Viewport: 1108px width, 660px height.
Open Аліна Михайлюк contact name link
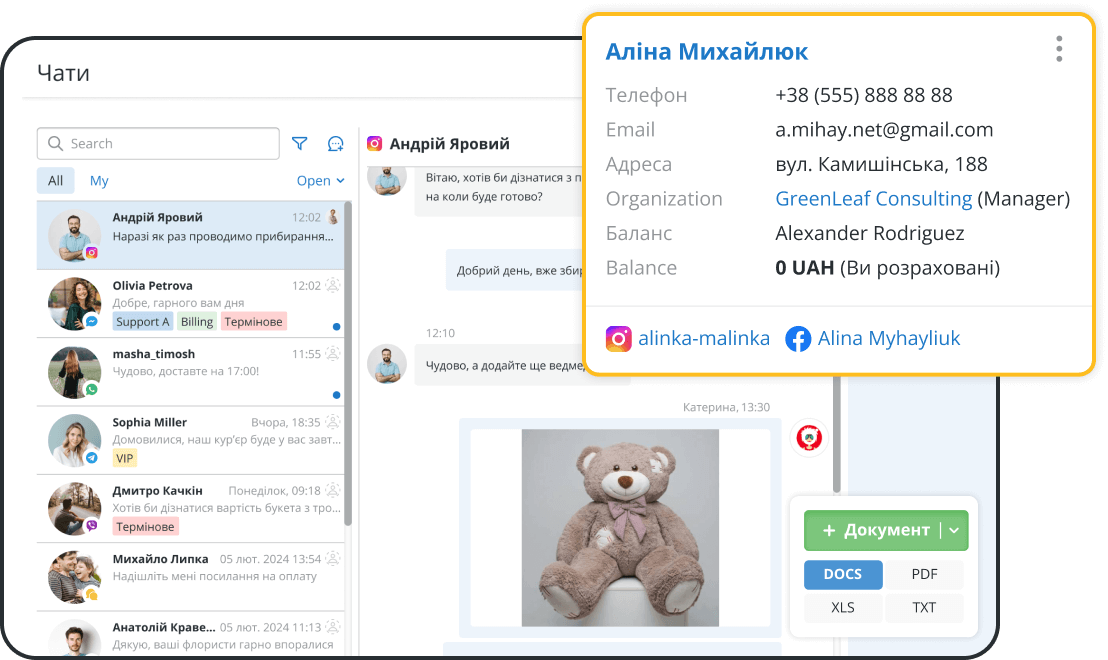point(707,52)
